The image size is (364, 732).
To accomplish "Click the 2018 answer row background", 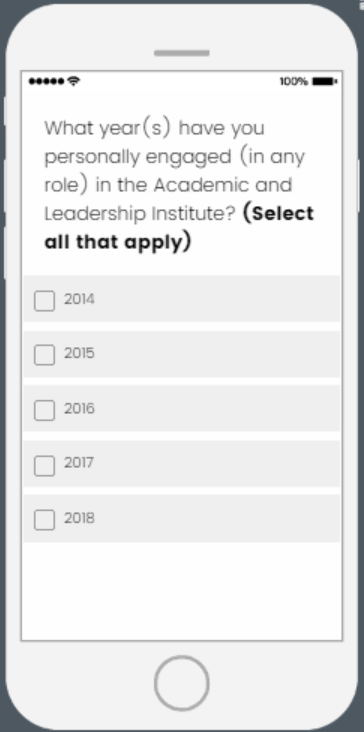I will point(182,519).
